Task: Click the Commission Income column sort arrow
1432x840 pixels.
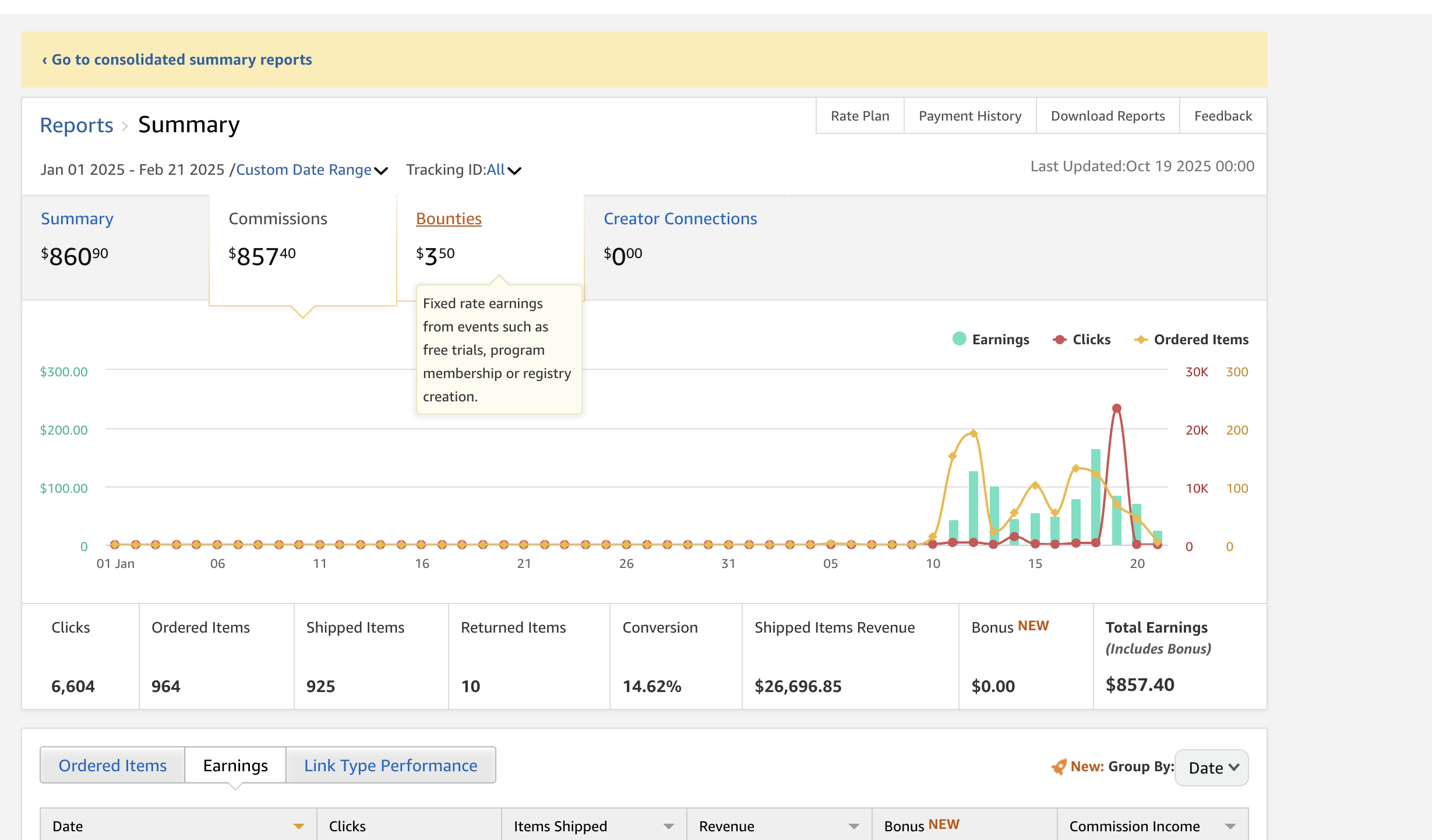Action: click(x=1230, y=826)
